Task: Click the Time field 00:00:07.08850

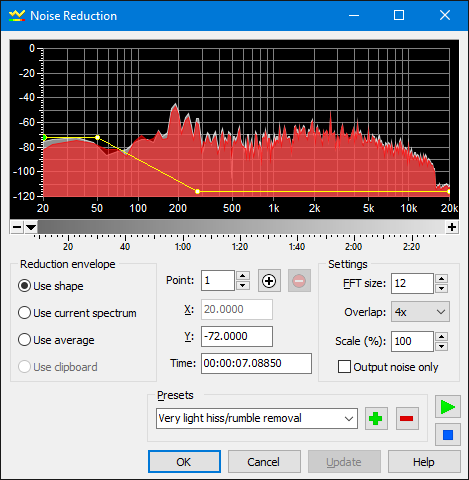Action: [x=256, y=363]
